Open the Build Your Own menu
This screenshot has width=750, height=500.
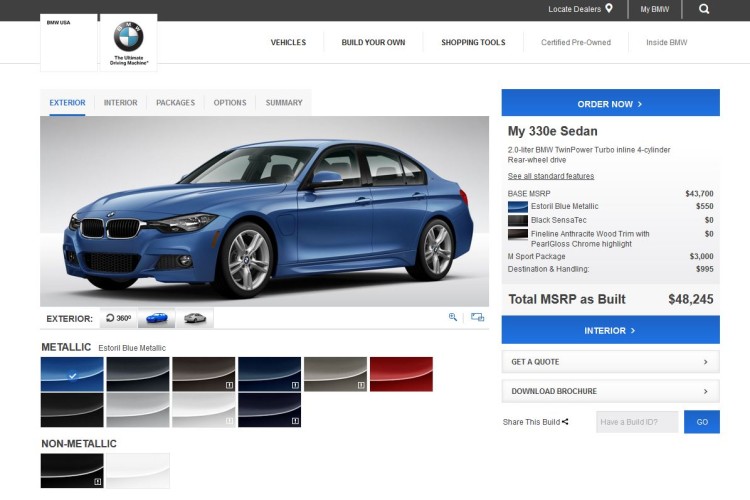coord(373,42)
